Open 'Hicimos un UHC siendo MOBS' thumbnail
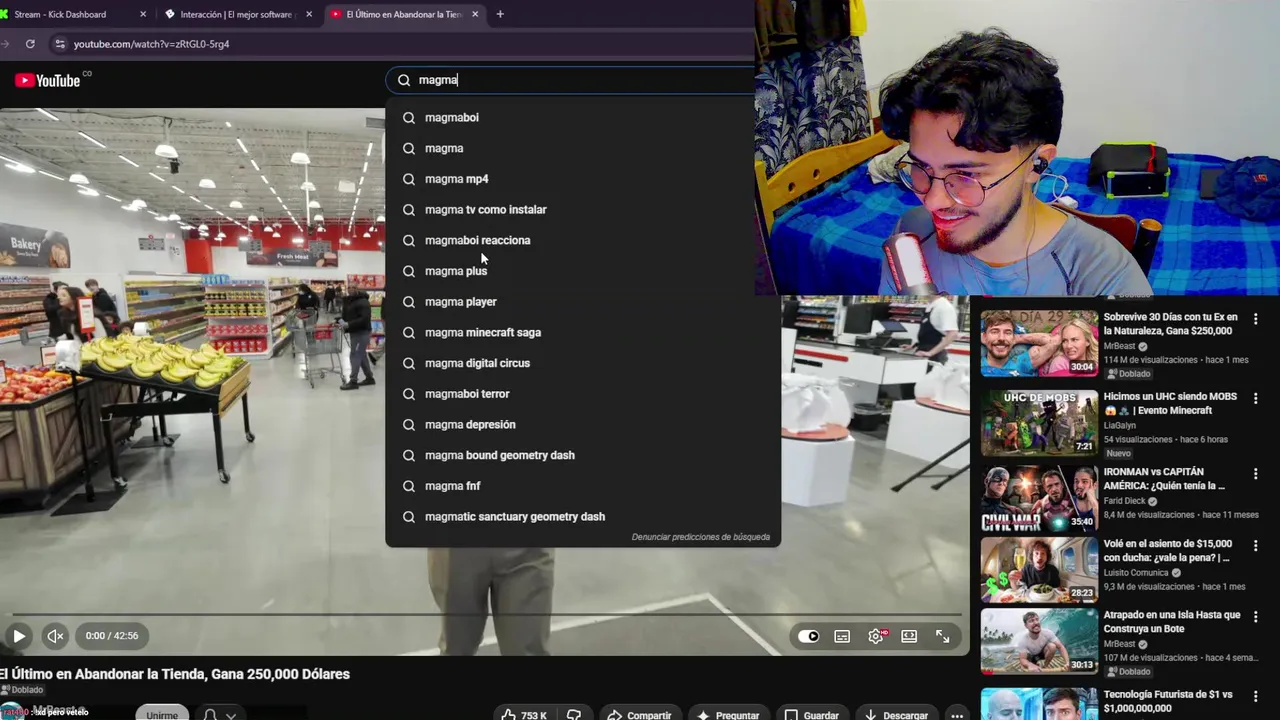This screenshot has height=720, width=1280. 1039,422
